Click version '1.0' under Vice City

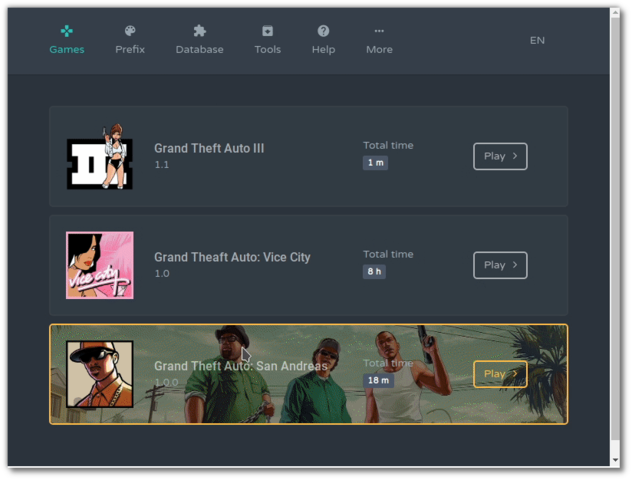(x=162, y=273)
